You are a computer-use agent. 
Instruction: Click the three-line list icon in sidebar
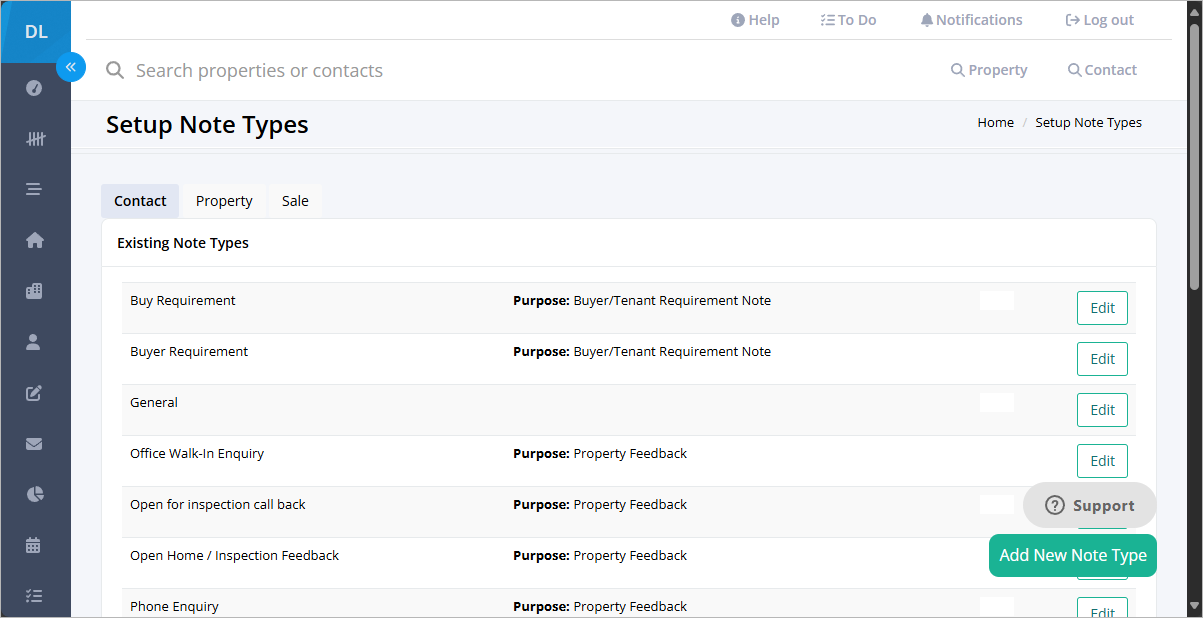point(34,189)
